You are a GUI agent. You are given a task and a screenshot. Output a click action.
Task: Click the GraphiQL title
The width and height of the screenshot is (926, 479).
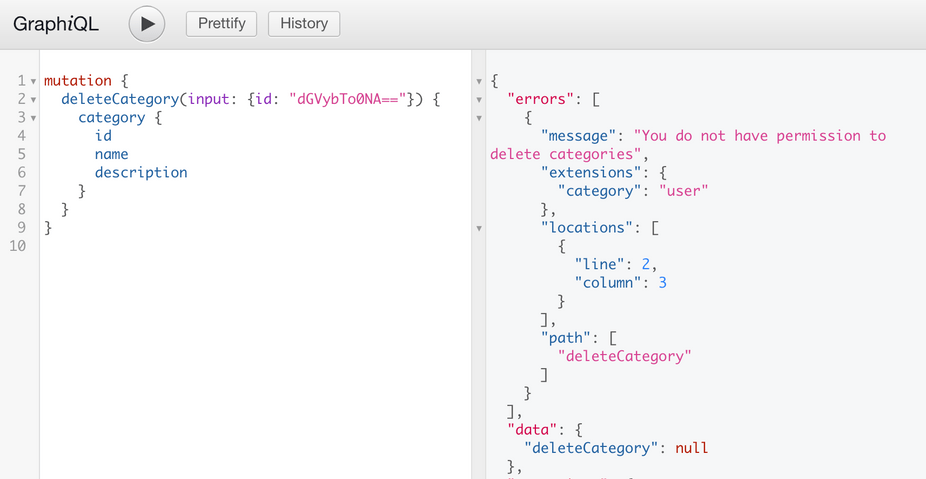tap(56, 24)
